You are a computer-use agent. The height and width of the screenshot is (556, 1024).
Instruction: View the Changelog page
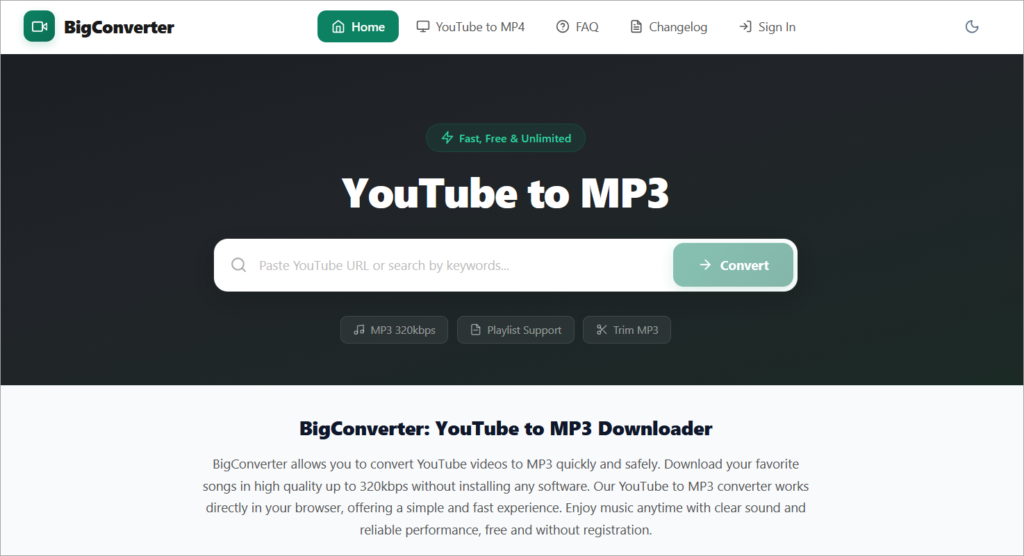pyautogui.click(x=668, y=27)
